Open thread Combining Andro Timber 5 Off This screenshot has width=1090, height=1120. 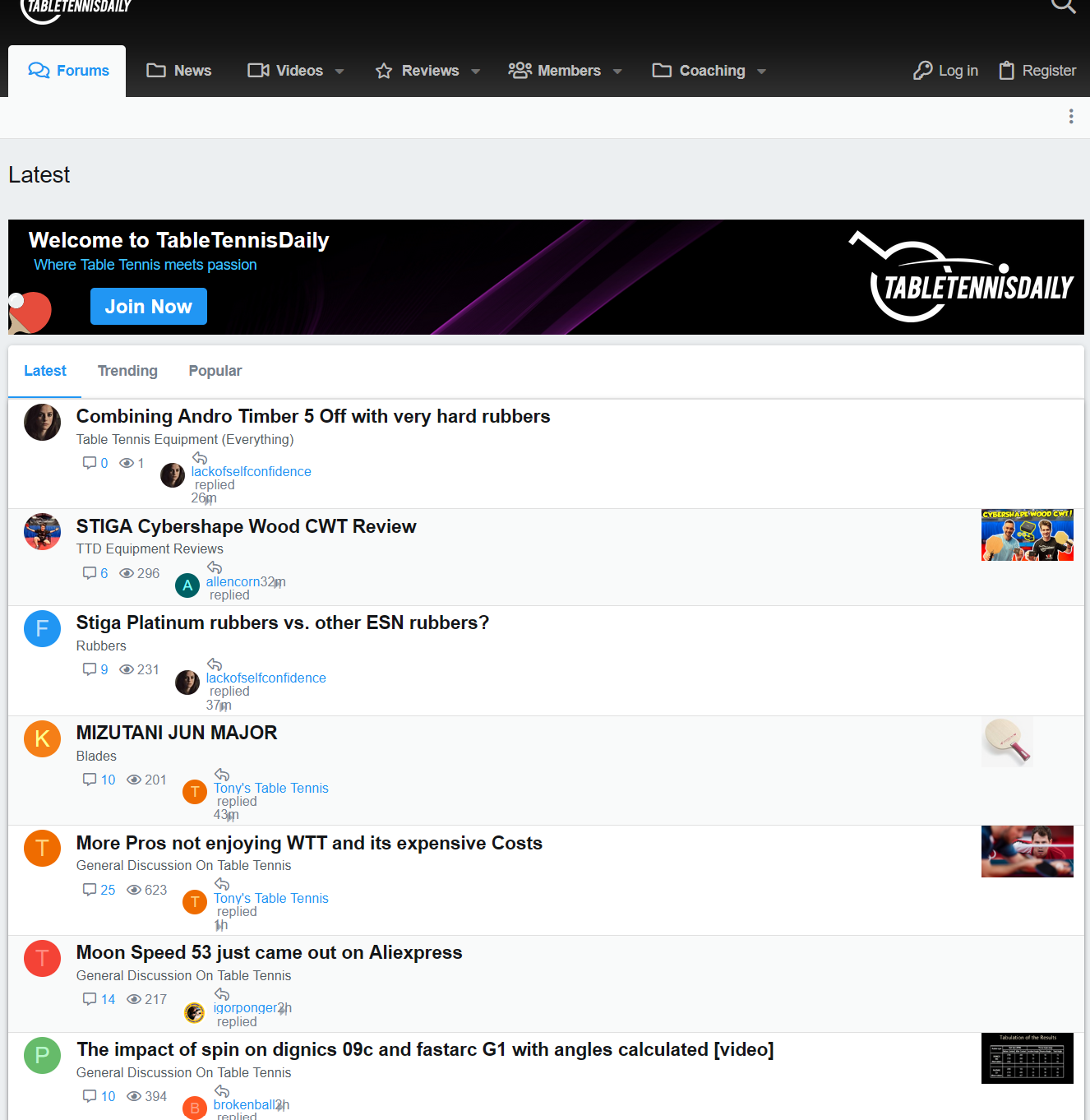(x=313, y=416)
